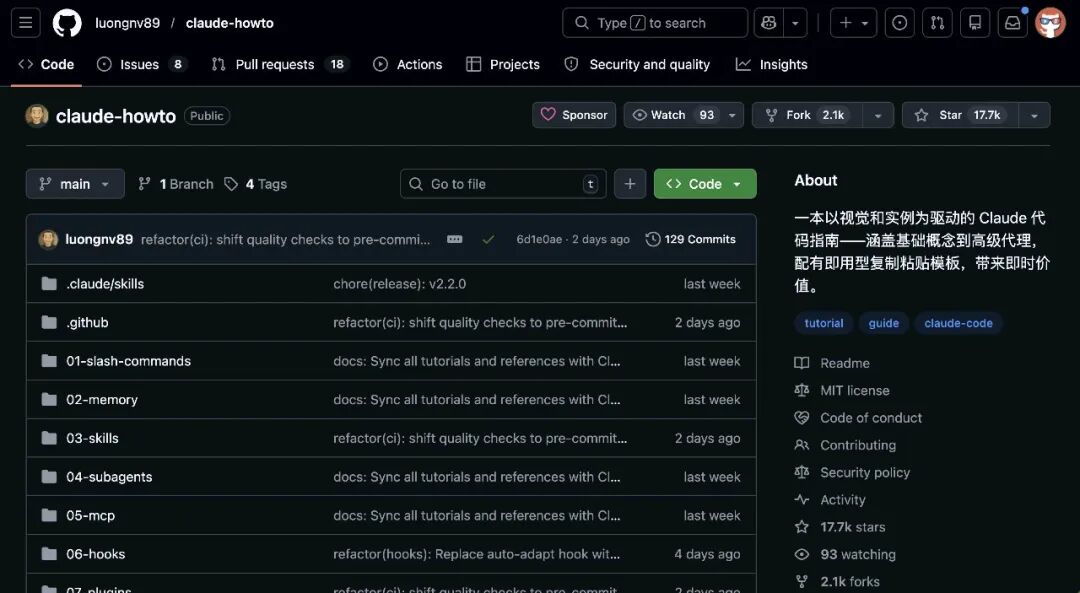
Task: Expand the Star lists dropdown arrow
Action: coord(1034,115)
